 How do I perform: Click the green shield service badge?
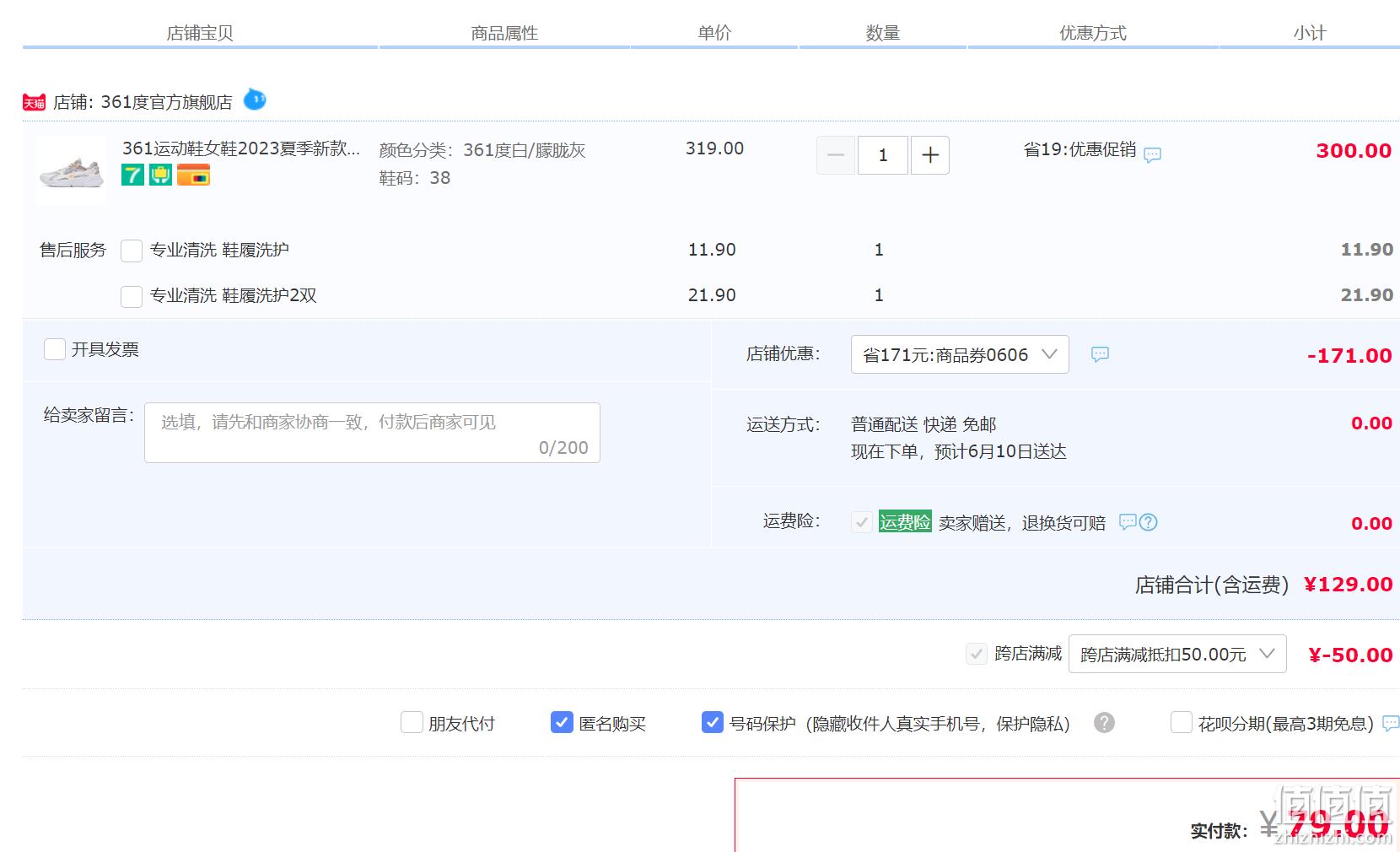click(x=160, y=175)
